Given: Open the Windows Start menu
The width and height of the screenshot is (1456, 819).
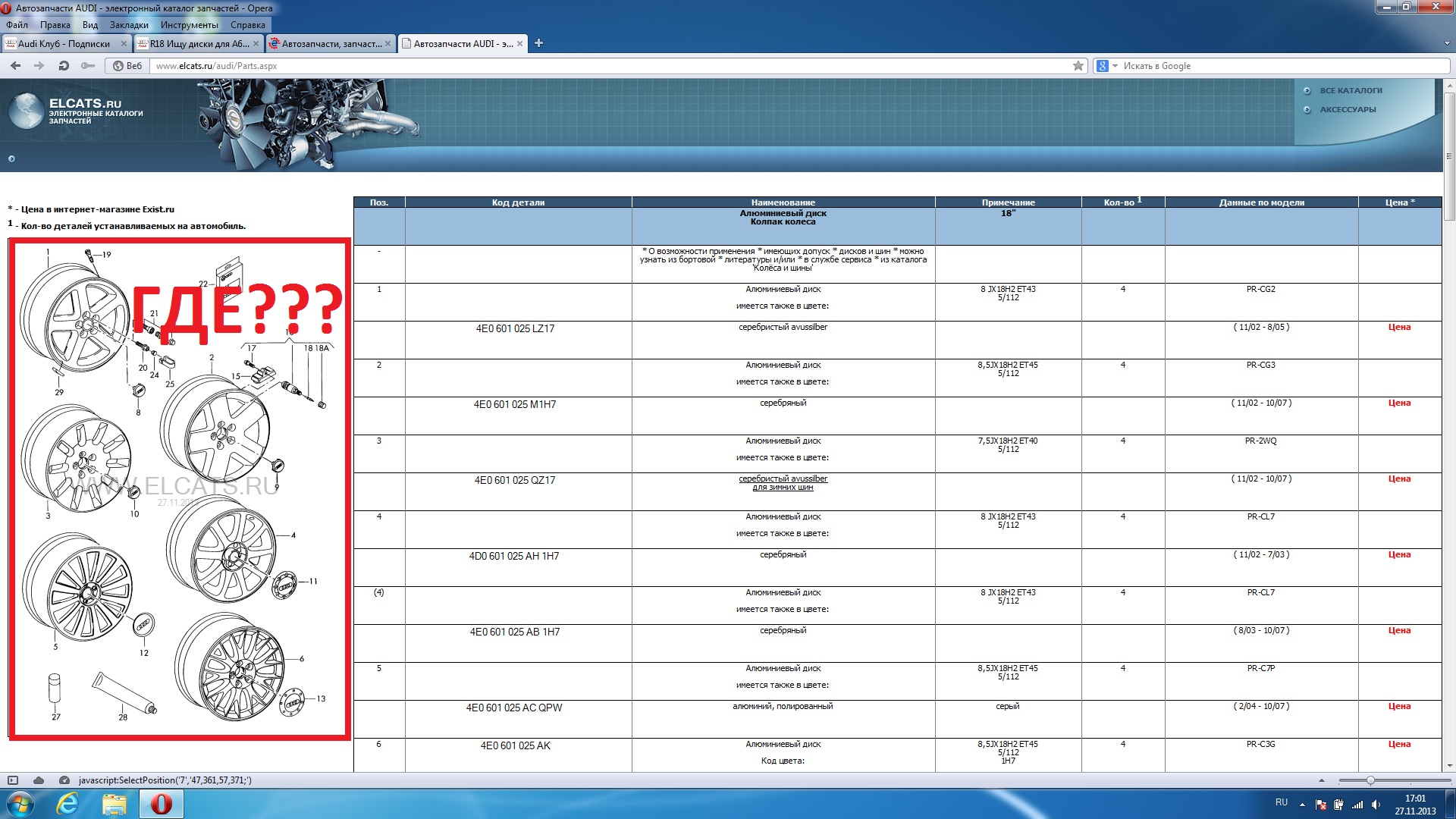Looking at the screenshot, I should (20, 804).
